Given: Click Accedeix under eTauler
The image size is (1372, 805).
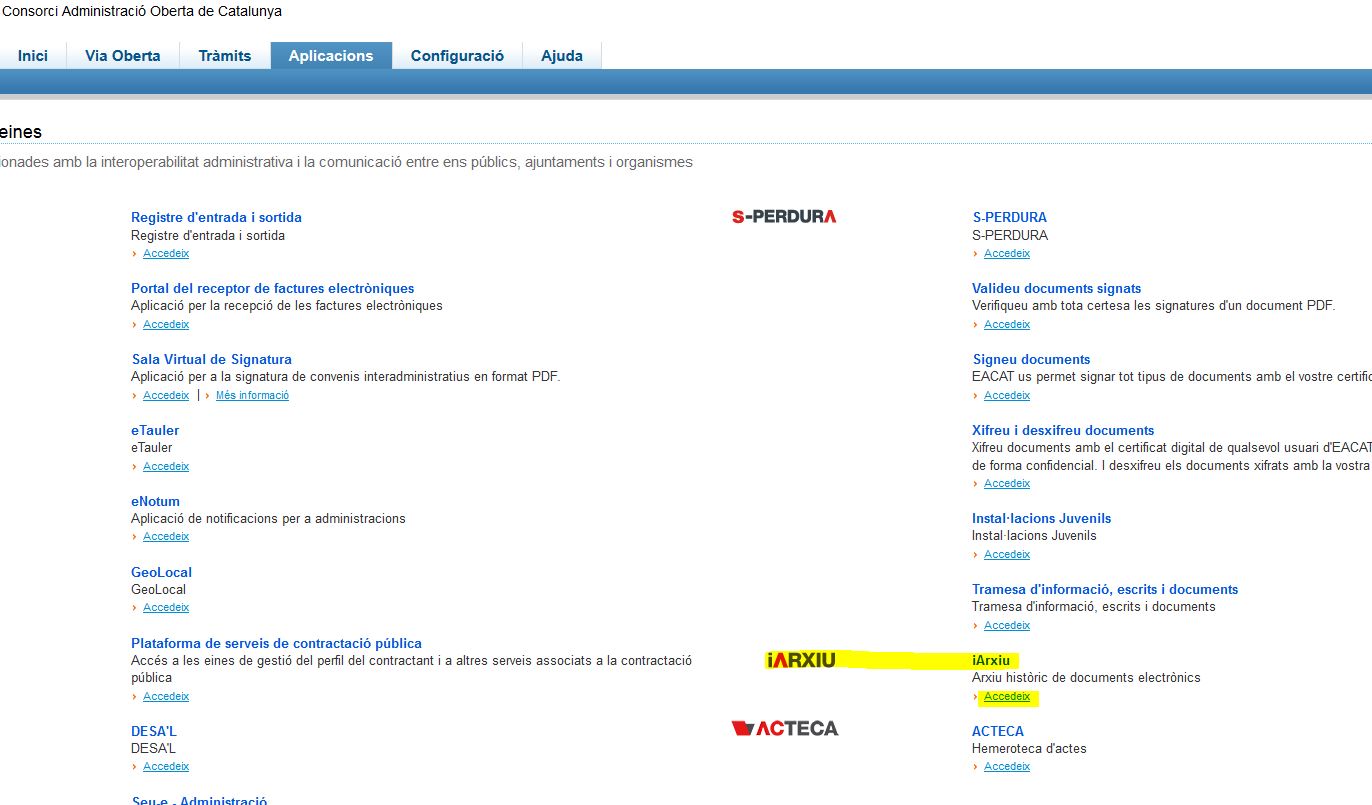Looking at the screenshot, I should (166, 466).
